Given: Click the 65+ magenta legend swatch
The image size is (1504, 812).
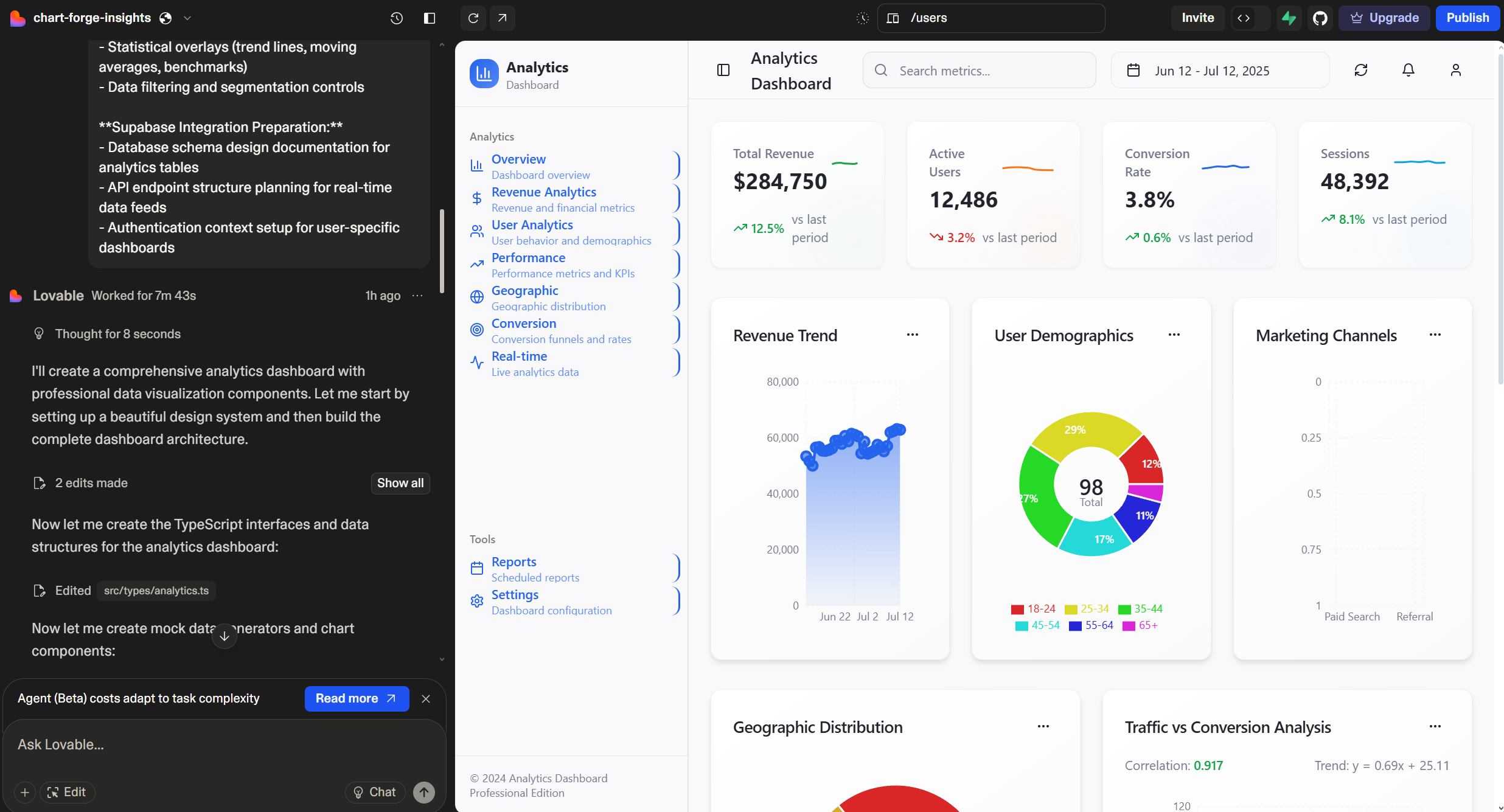Looking at the screenshot, I should tap(1129, 626).
